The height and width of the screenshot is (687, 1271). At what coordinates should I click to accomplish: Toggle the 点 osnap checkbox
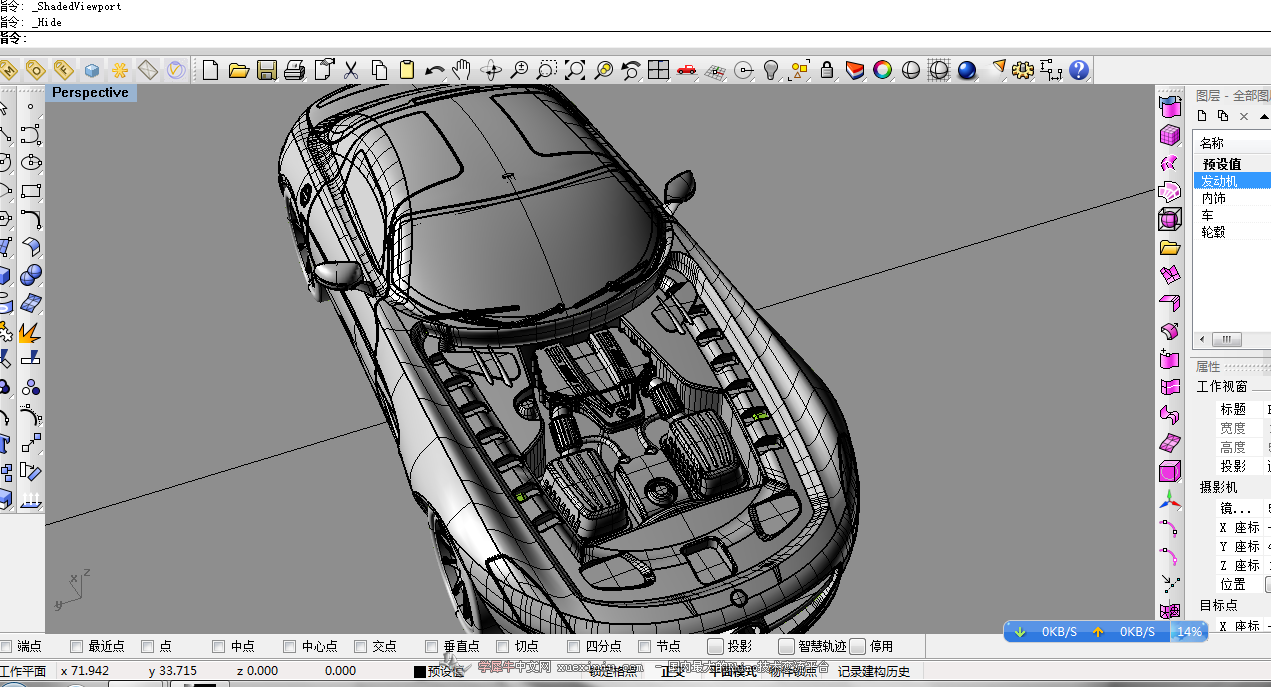coord(148,646)
